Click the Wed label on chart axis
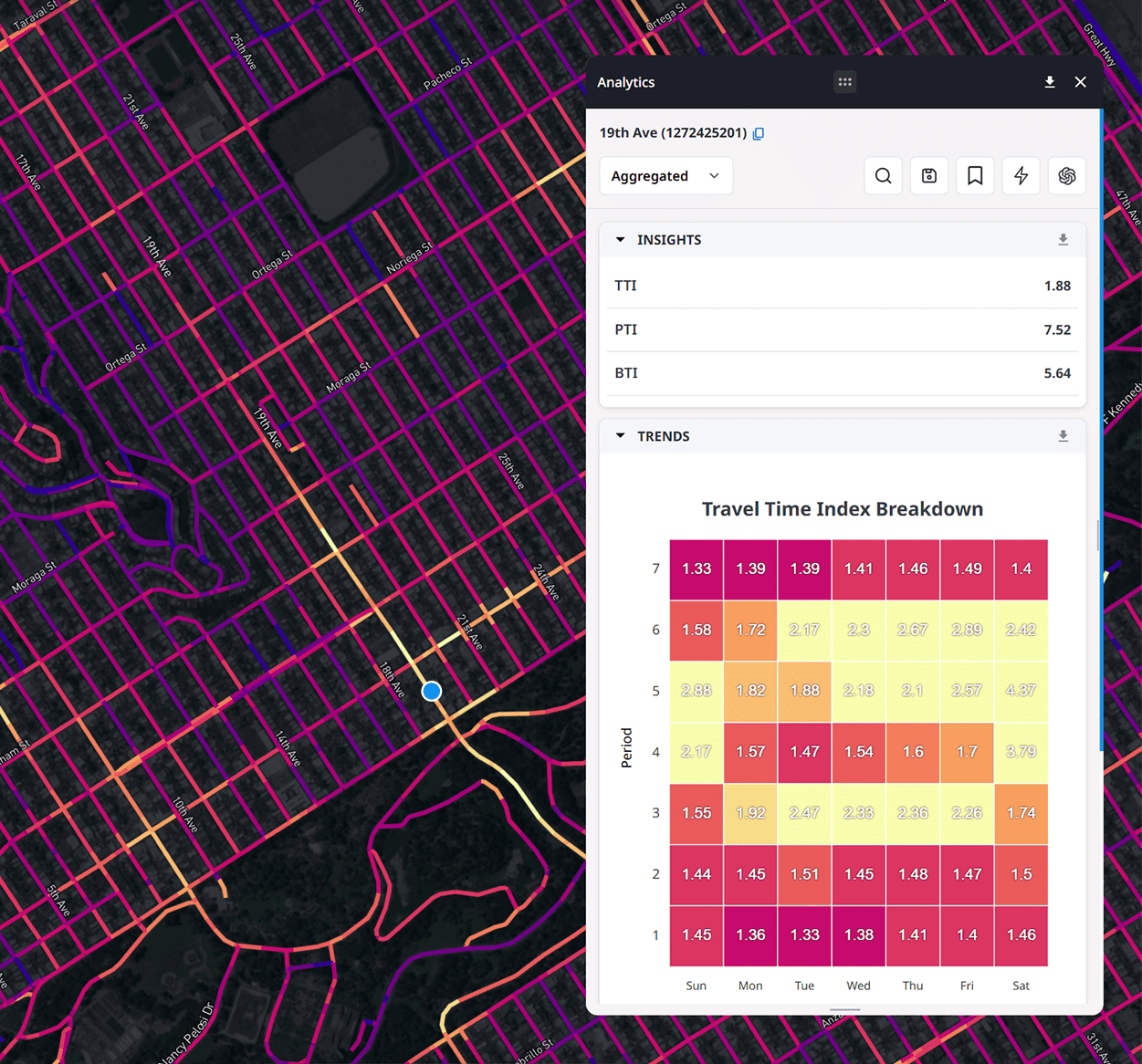Image resolution: width=1142 pixels, height=1064 pixels. (859, 986)
